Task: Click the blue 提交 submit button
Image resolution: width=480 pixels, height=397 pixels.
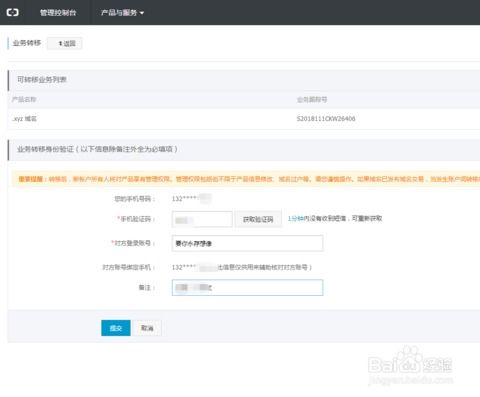Action: point(116,328)
